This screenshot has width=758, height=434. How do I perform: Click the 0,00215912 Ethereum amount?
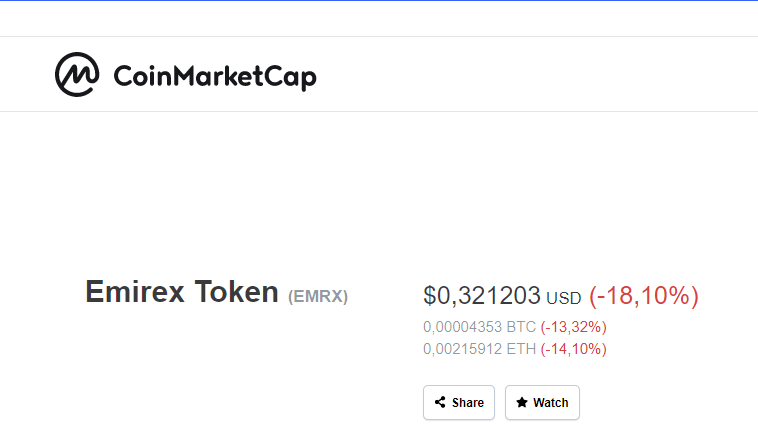point(464,349)
